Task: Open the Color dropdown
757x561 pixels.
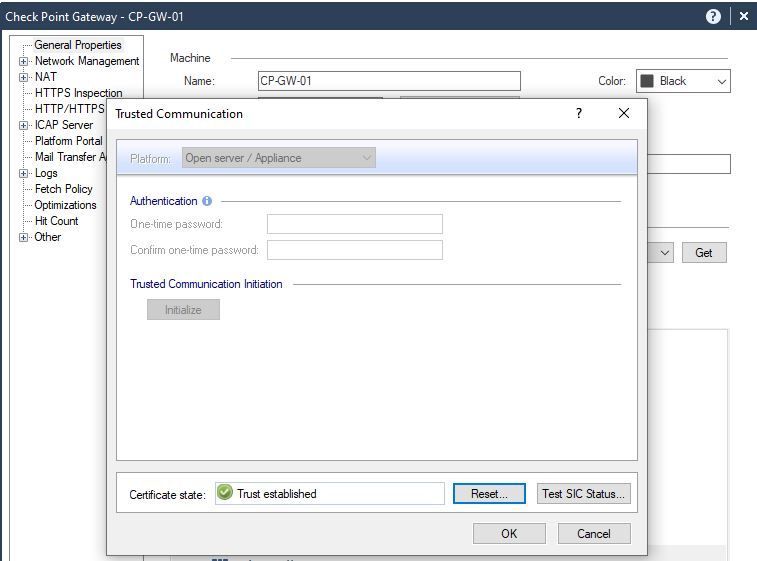Action: click(722, 81)
